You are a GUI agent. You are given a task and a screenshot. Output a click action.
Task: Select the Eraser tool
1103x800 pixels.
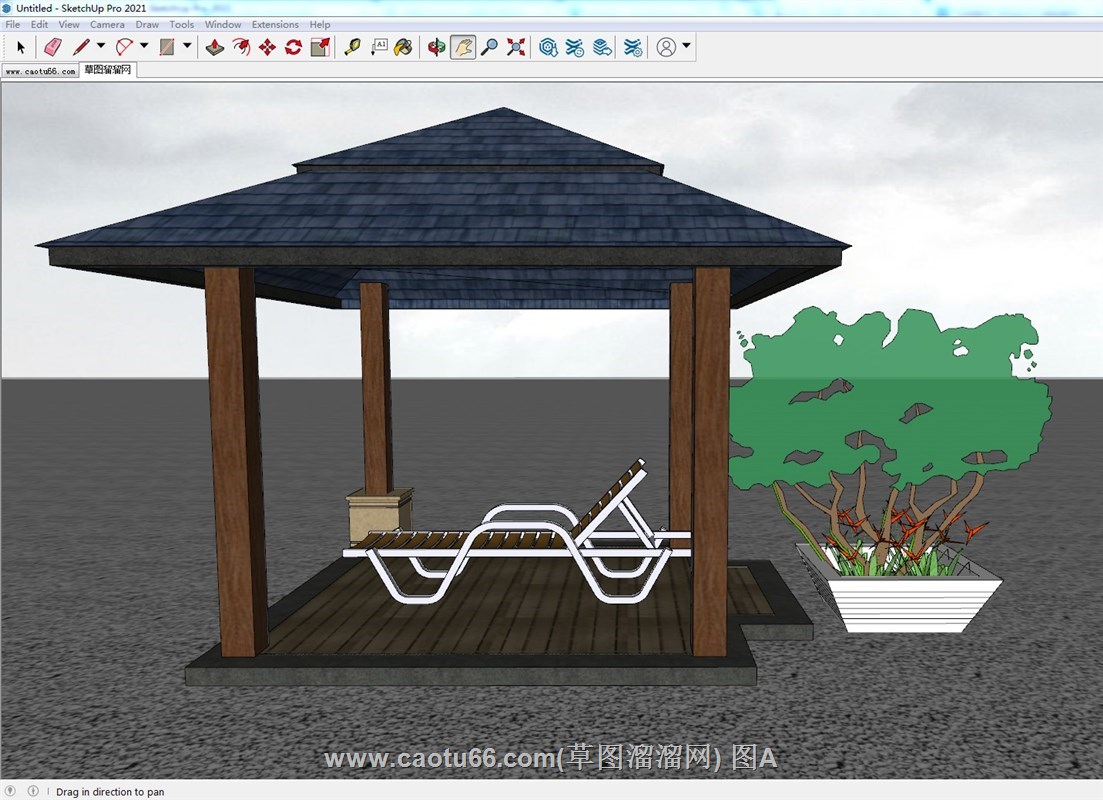click(53, 47)
